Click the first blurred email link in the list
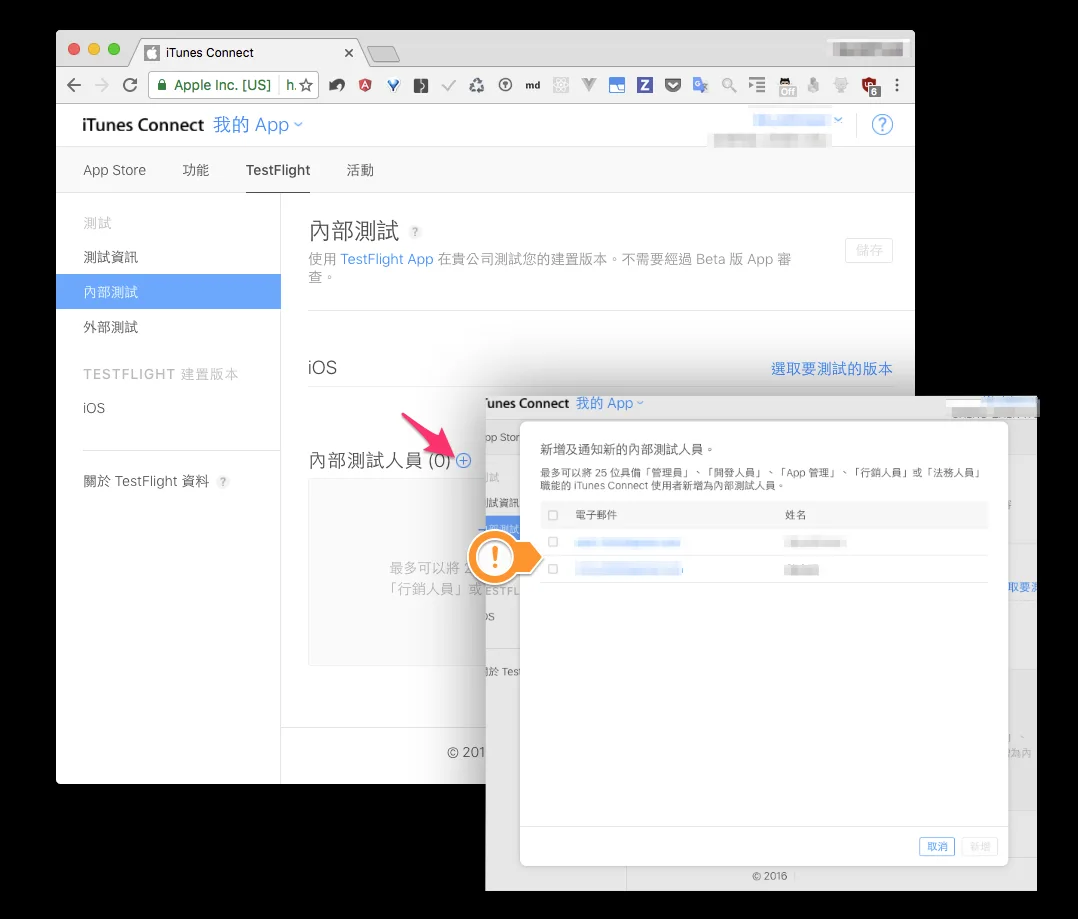The image size is (1078, 919). (628, 542)
